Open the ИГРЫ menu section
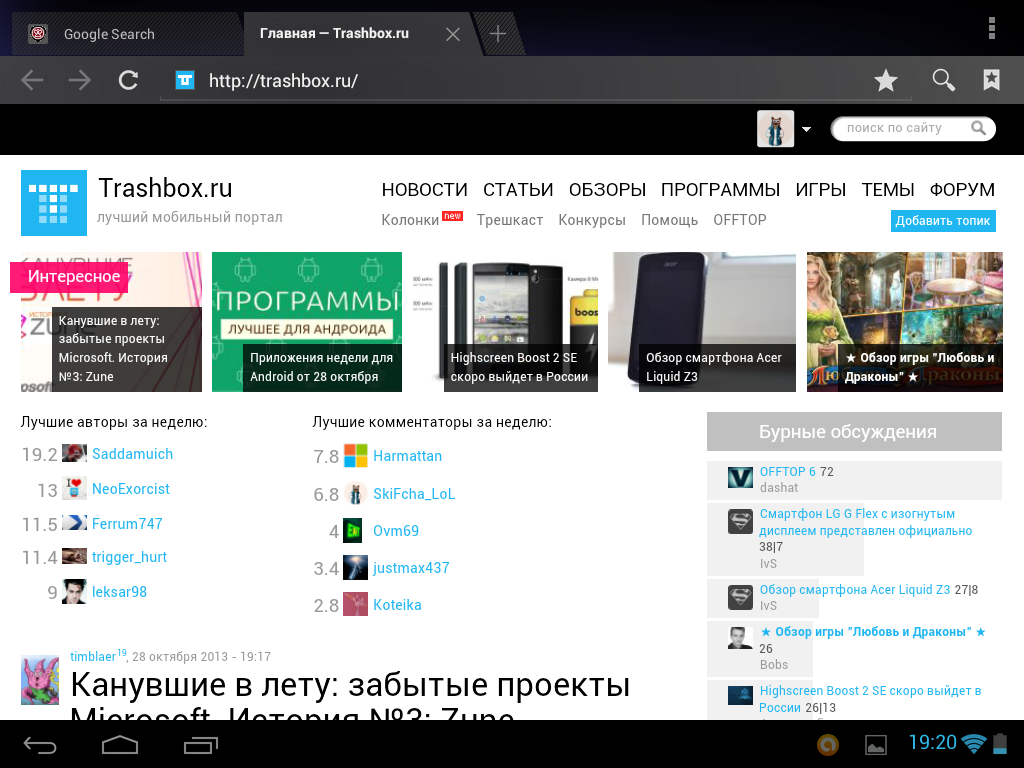 [x=821, y=190]
